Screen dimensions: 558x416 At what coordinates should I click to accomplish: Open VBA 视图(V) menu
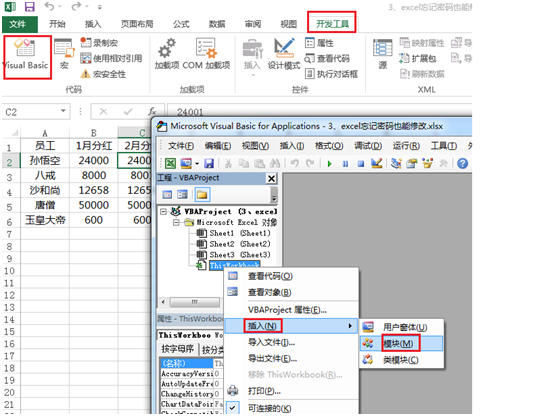255,146
